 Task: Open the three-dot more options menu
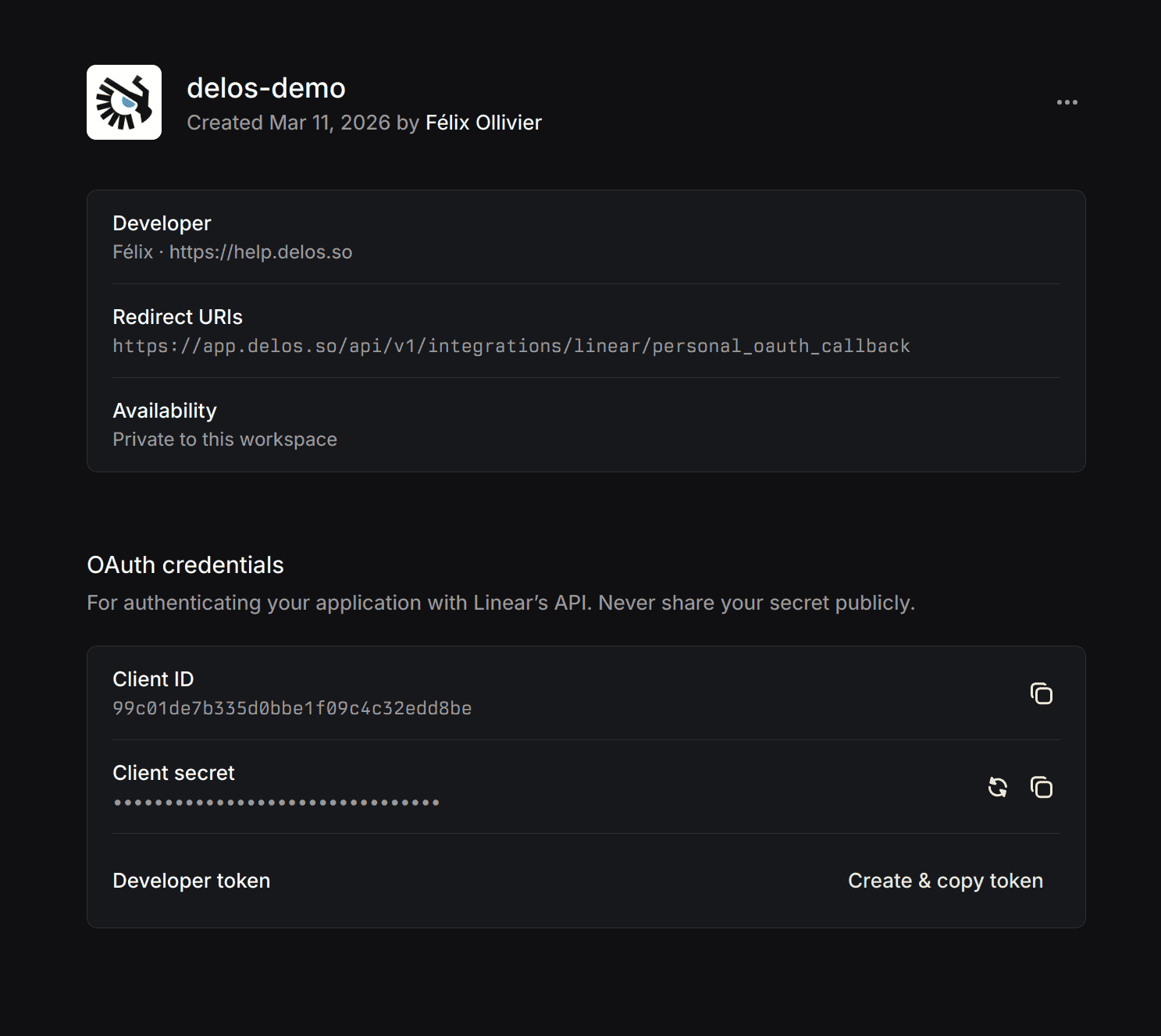coord(1067,102)
